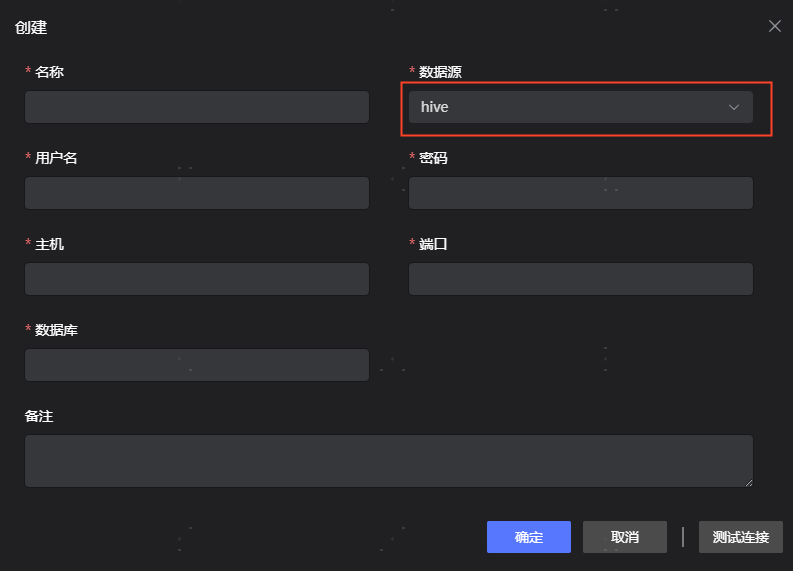Click the 名称 field label
Screen dimensions: 793x571
click(x=49, y=72)
